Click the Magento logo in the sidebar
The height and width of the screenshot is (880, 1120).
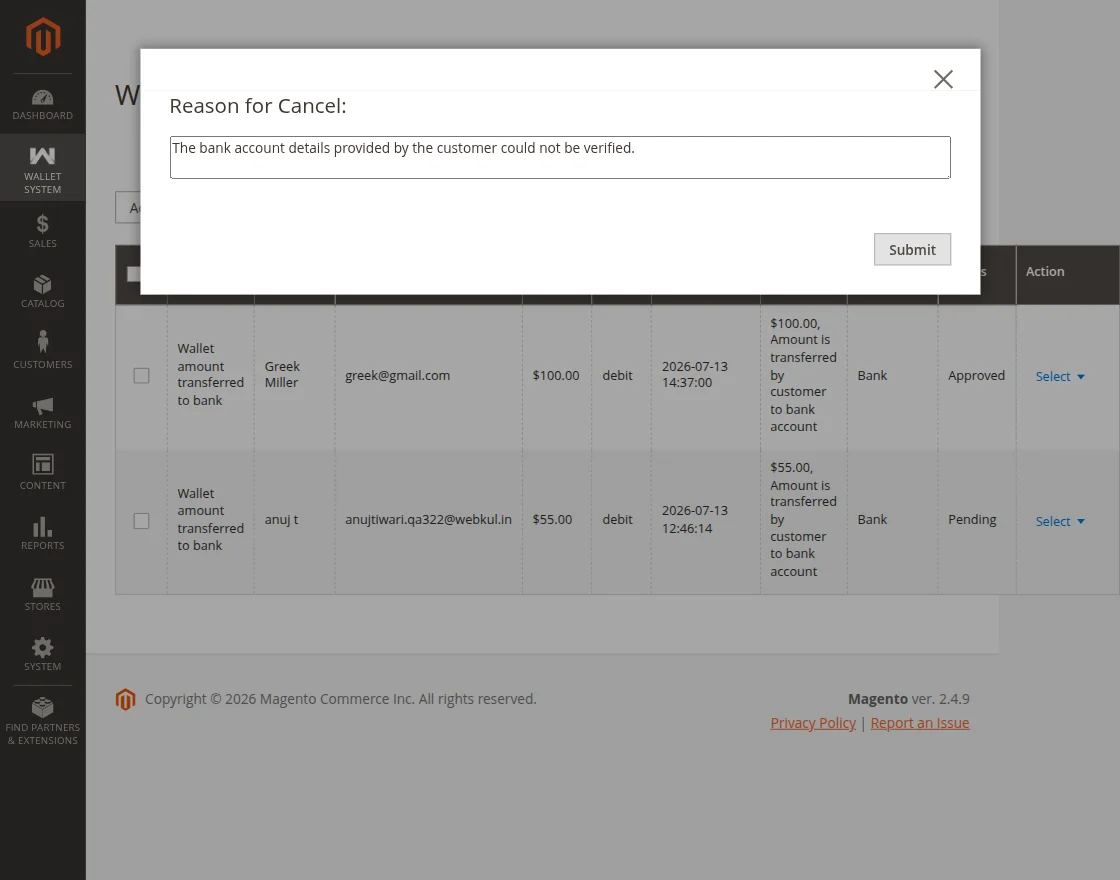43,36
